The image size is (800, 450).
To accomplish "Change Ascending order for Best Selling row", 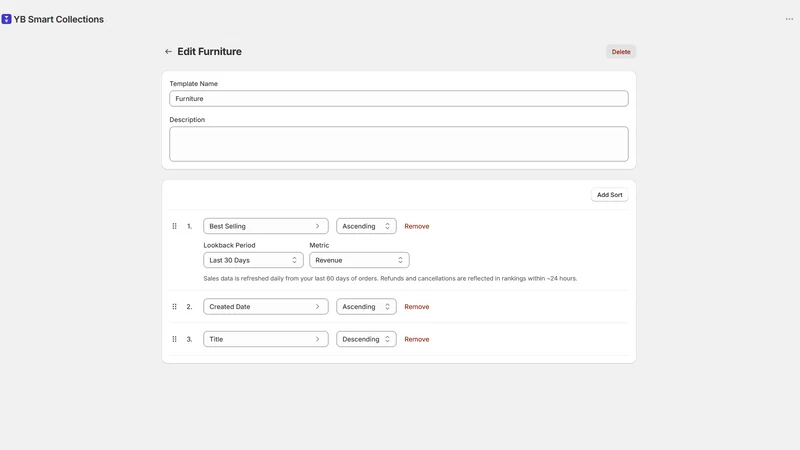I will (366, 226).
